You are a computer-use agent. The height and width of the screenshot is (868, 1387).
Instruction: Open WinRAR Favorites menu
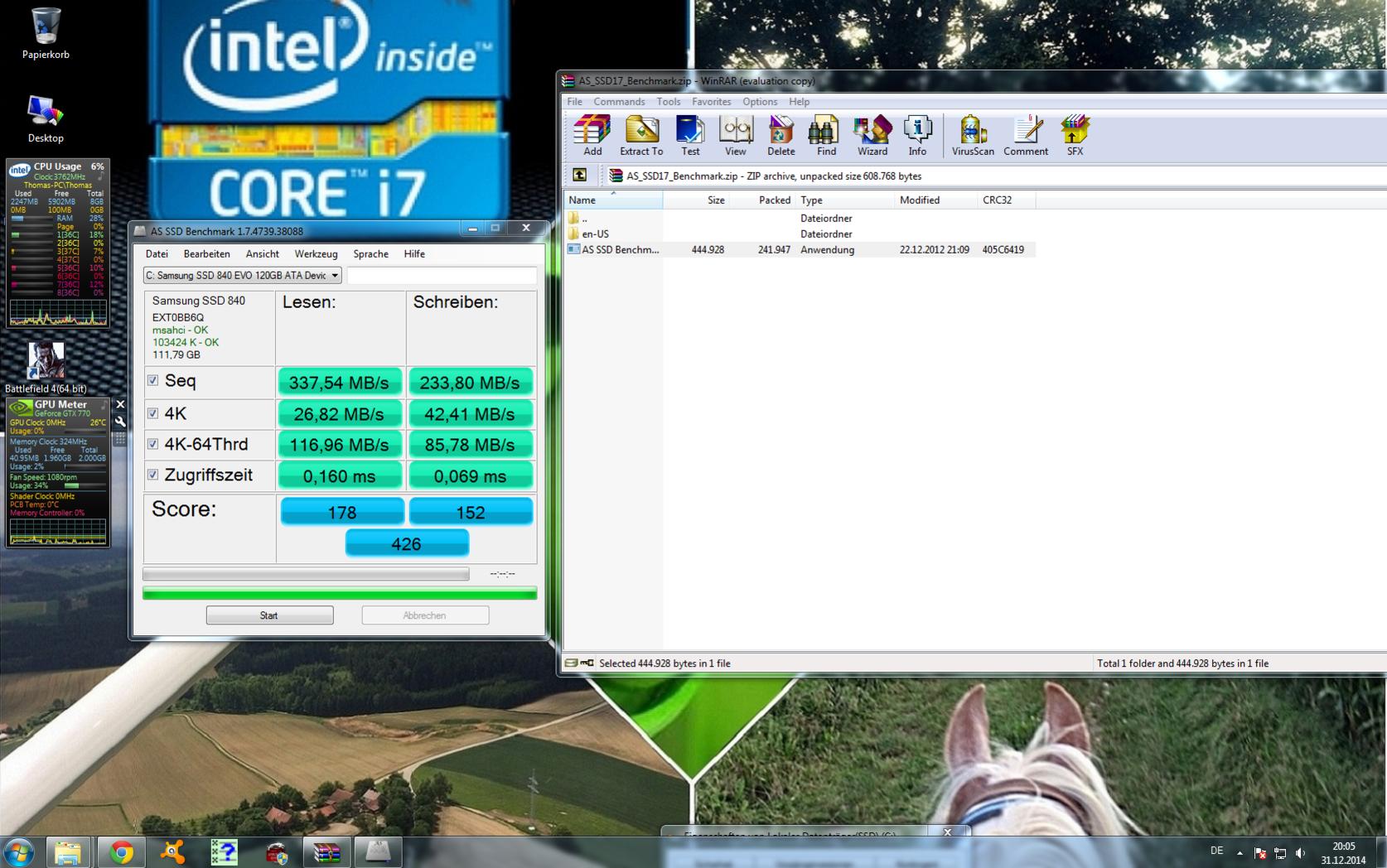point(711,101)
